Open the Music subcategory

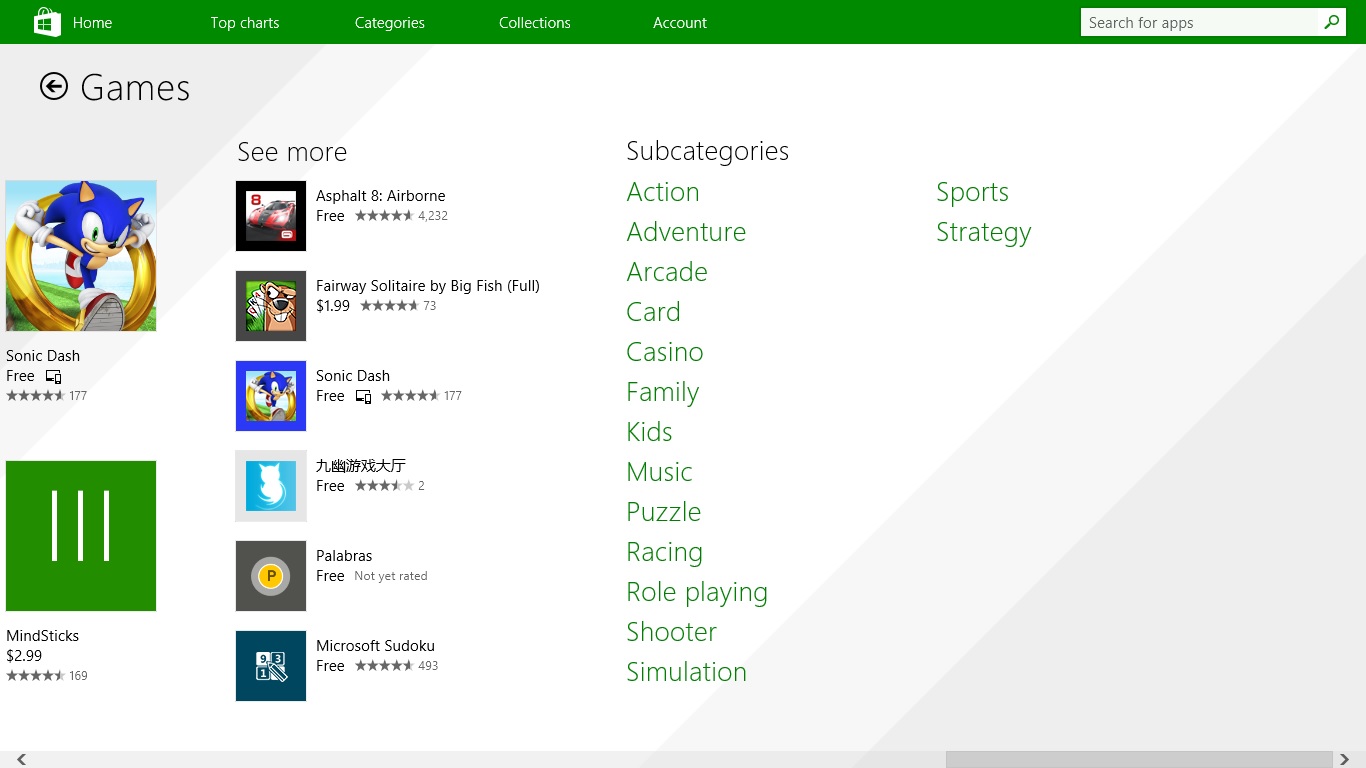click(x=659, y=472)
